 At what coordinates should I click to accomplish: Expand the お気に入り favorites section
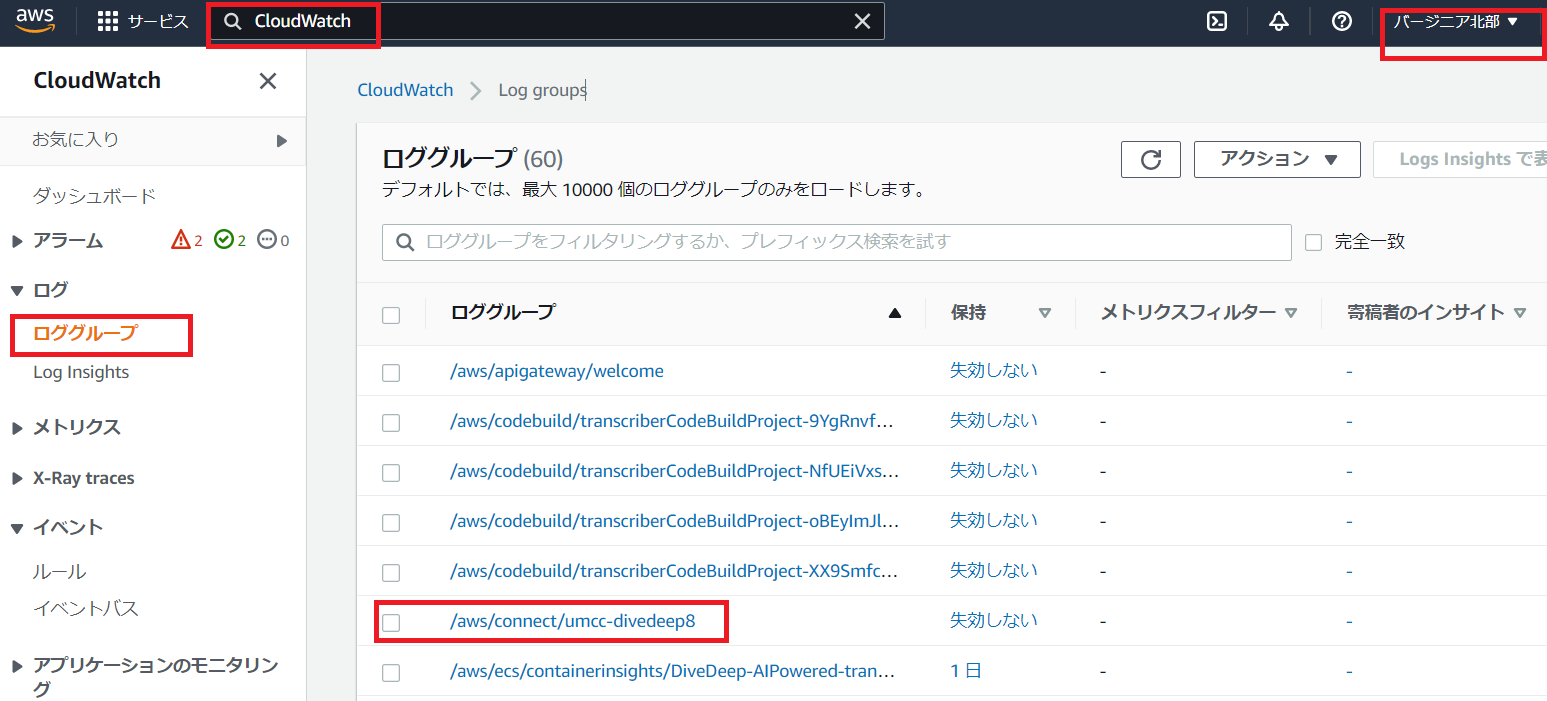click(x=282, y=141)
